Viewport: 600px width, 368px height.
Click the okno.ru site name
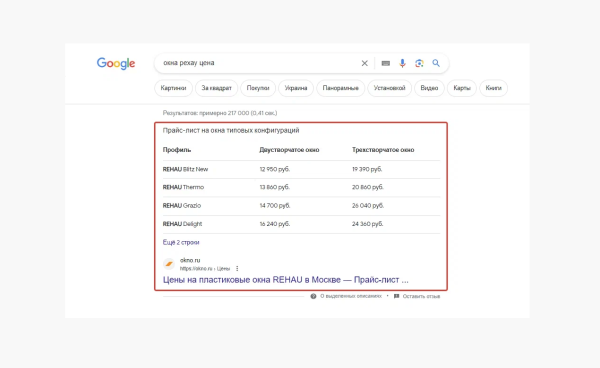(x=190, y=260)
